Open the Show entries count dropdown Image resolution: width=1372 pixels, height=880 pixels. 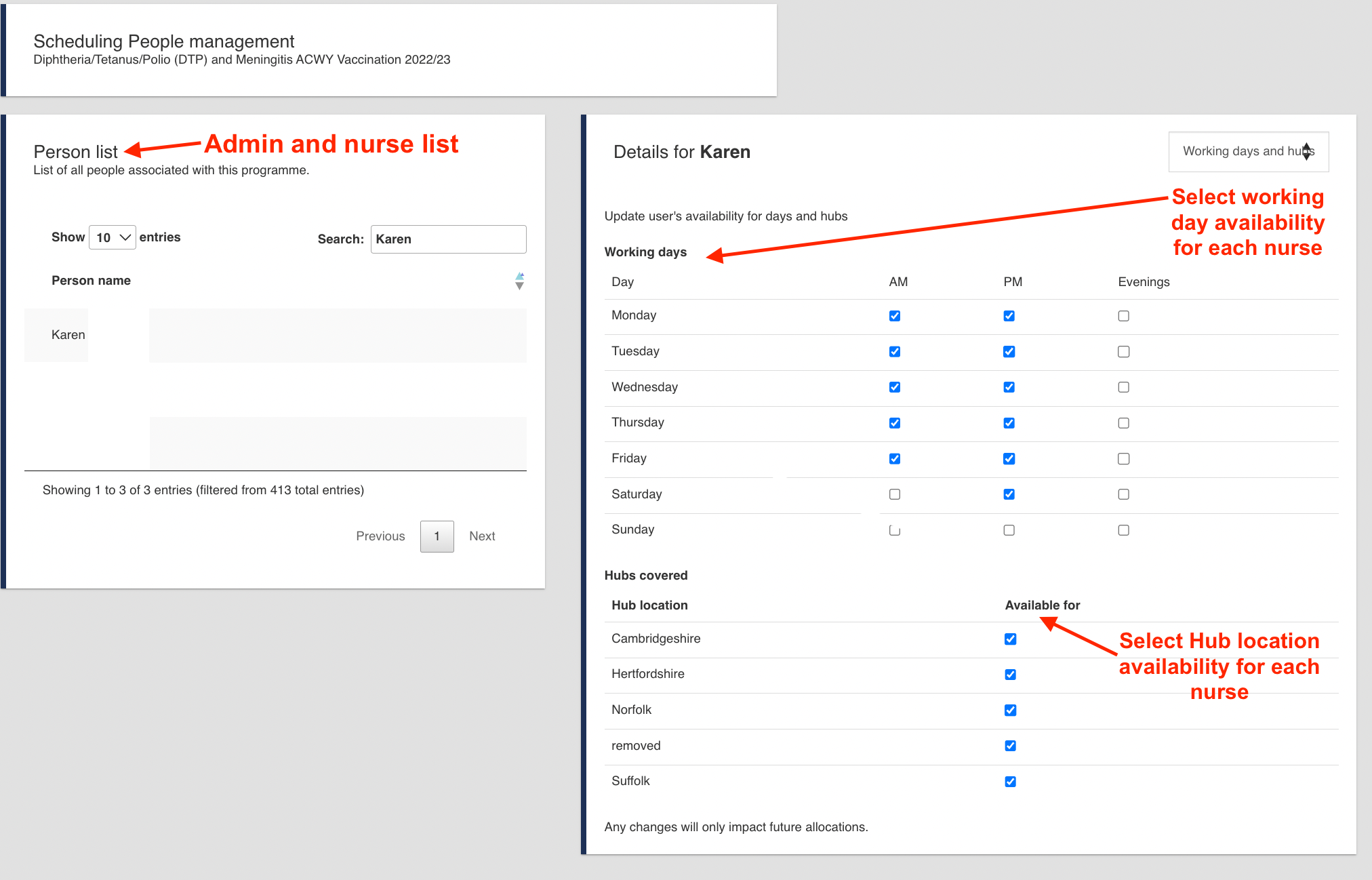pyautogui.click(x=112, y=237)
